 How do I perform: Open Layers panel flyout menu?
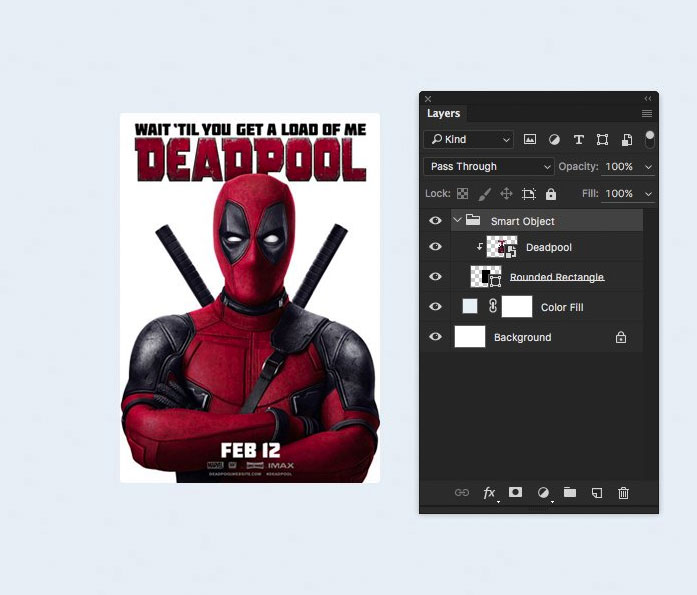[x=647, y=114]
